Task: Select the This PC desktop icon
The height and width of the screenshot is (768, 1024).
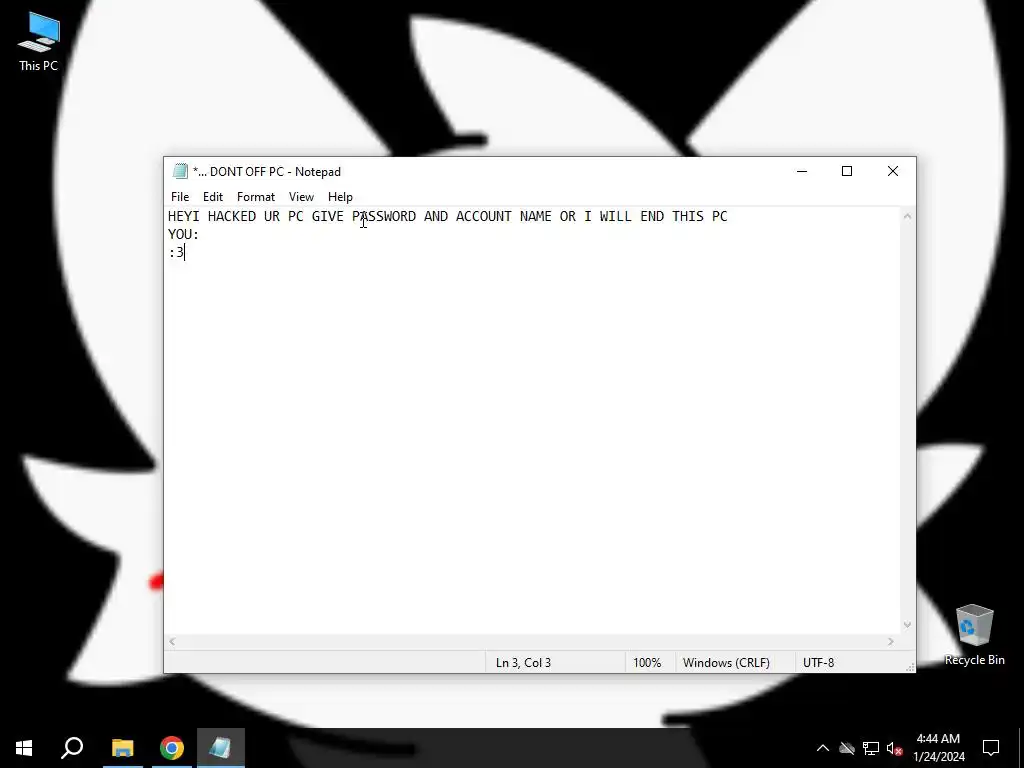Action: coord(39,42)
